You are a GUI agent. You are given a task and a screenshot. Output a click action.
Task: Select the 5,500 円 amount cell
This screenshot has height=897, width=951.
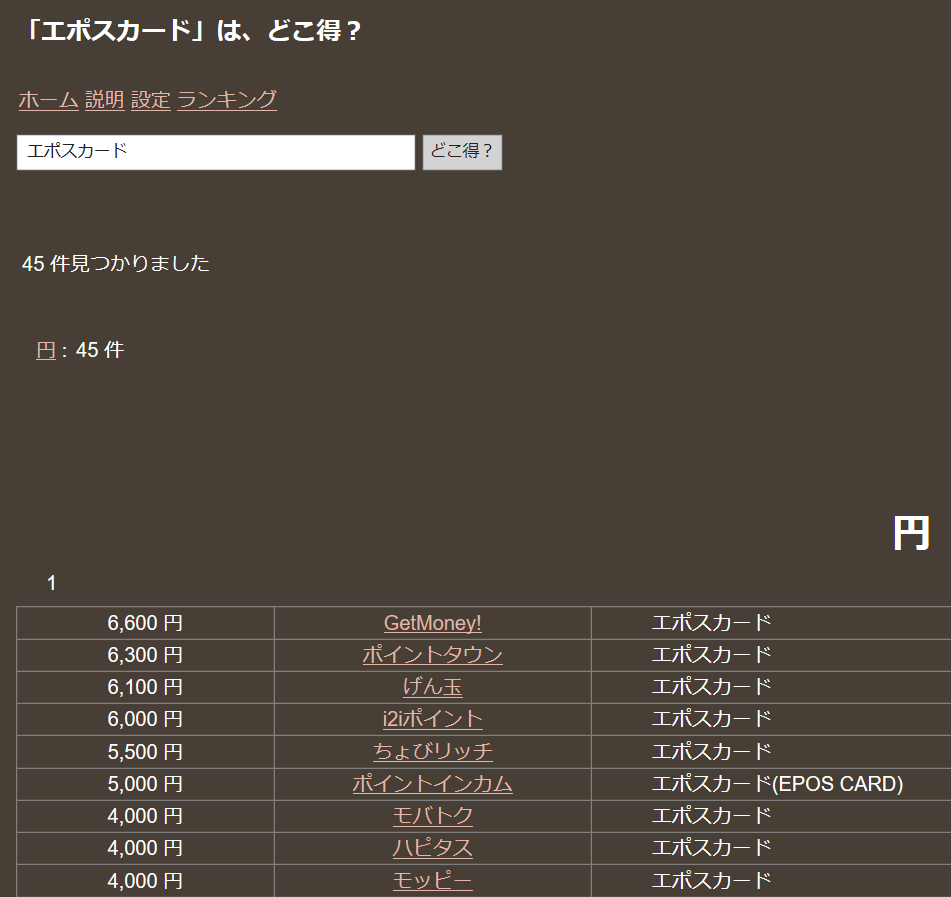(x=146, y=752)
